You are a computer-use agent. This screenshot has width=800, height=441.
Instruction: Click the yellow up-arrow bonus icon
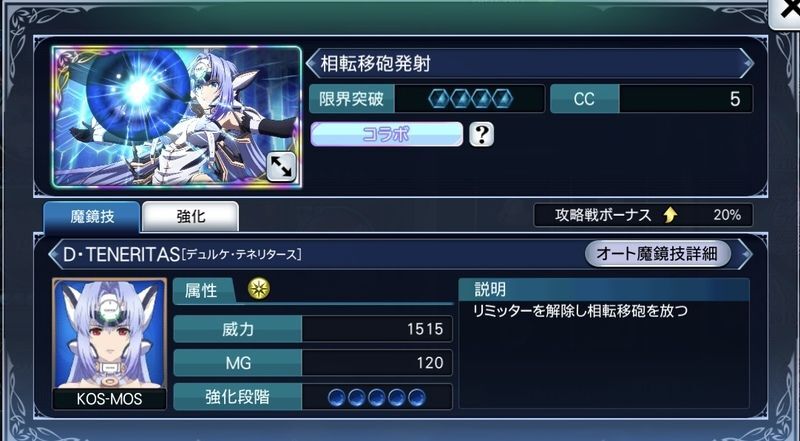point(670,215)
